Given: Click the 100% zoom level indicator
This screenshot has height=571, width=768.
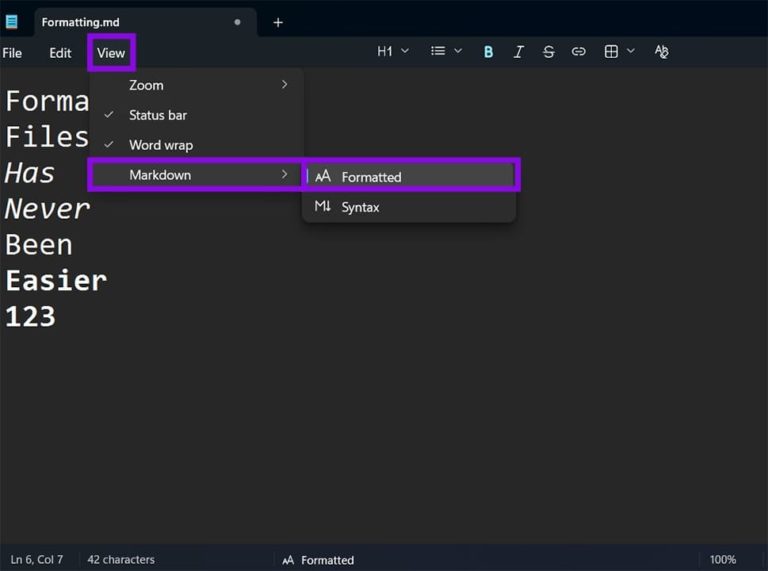Looking at the screenshot, I should pos(723,559).
